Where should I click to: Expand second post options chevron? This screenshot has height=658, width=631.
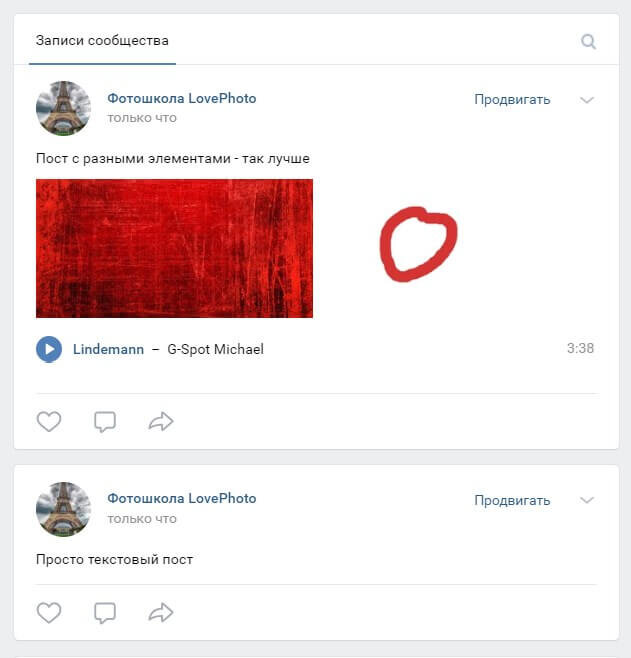coord(587,500)
